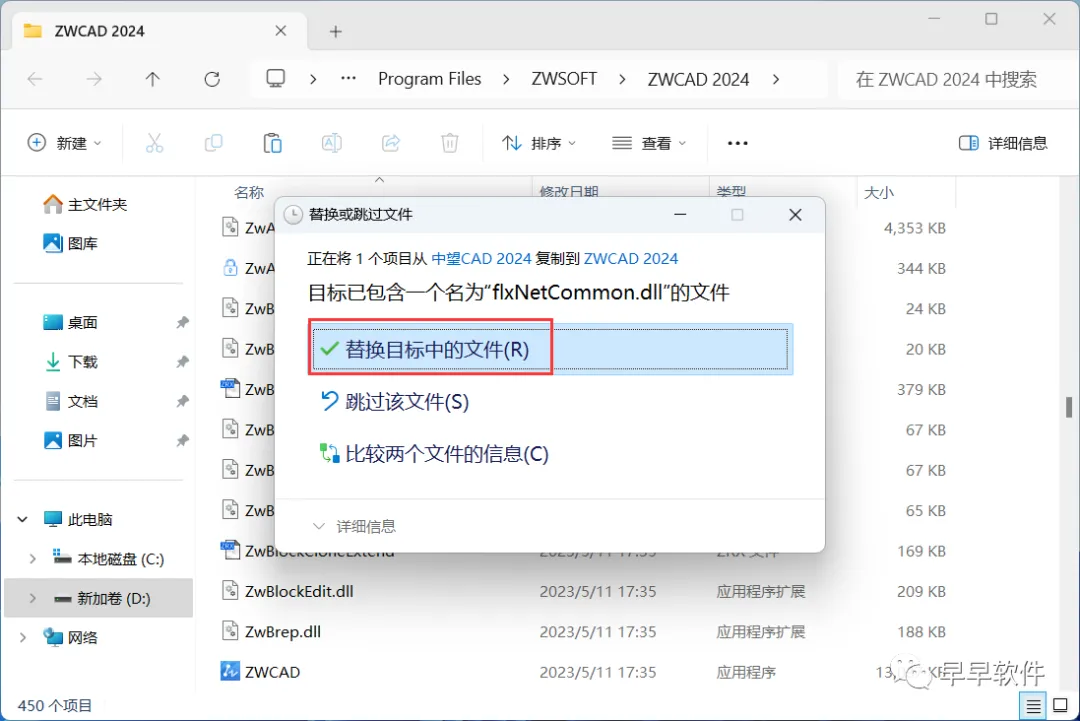Viewport: 1080px width, 721px height.
Task: Click ZWSOFT in address bar
Action: [x=564, y=79]
